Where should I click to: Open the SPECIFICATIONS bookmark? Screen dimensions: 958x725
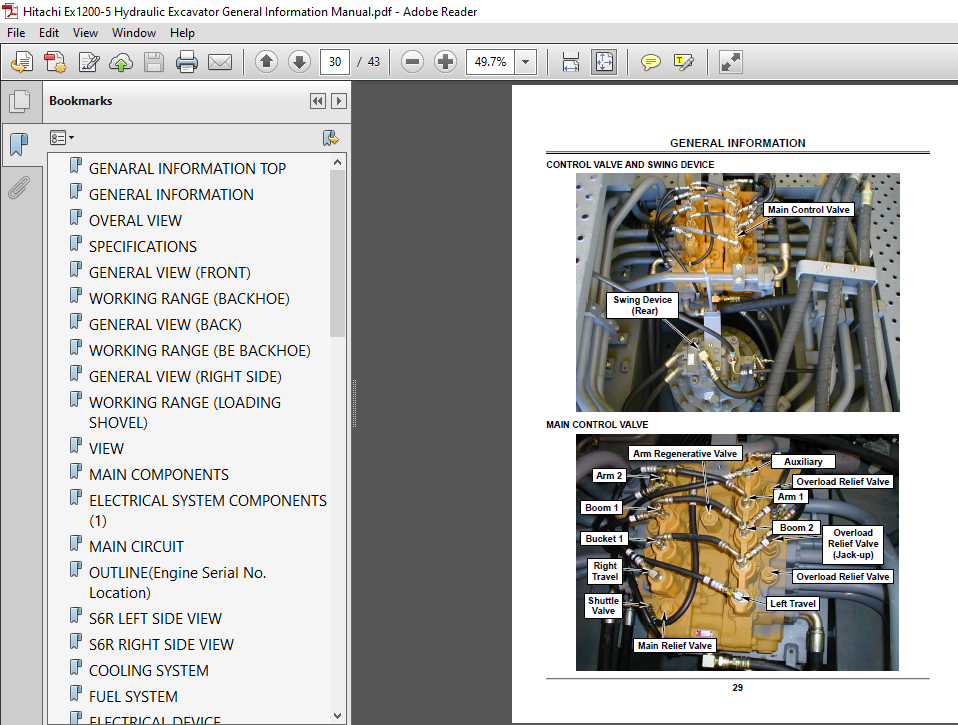(142, 247)
